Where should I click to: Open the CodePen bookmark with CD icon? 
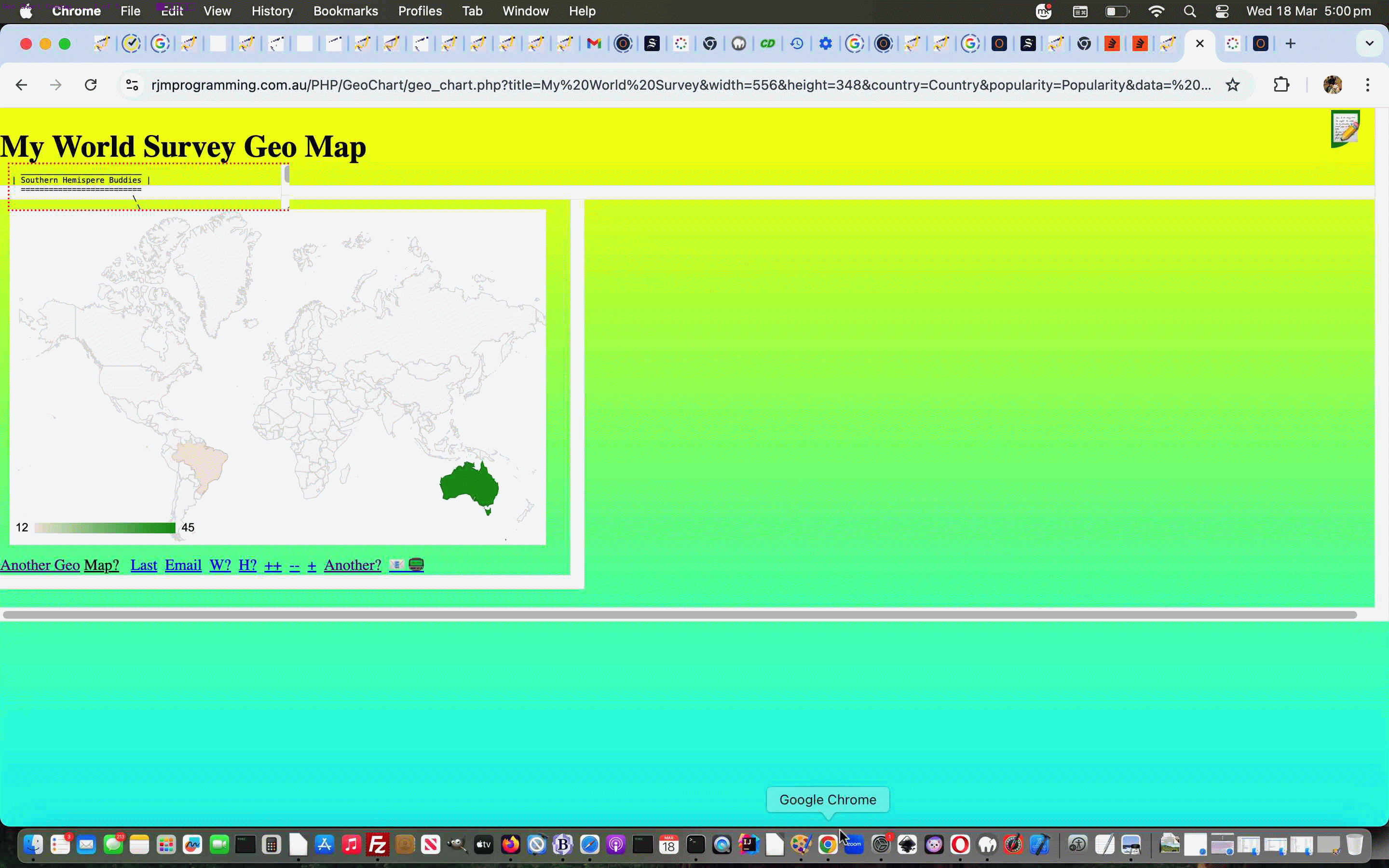[x=768, y=43]
